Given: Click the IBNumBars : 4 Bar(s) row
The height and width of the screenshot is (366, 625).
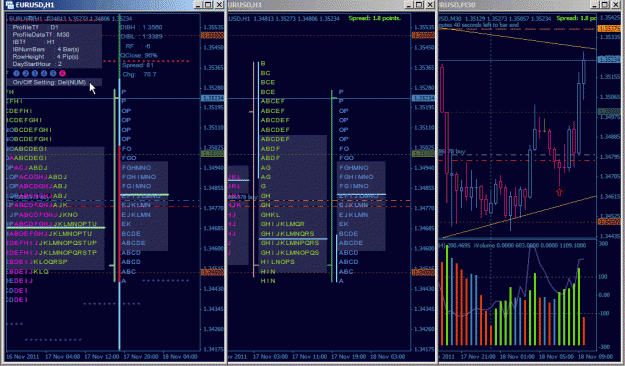Looking at the screenshot, I should coord(46,49).
